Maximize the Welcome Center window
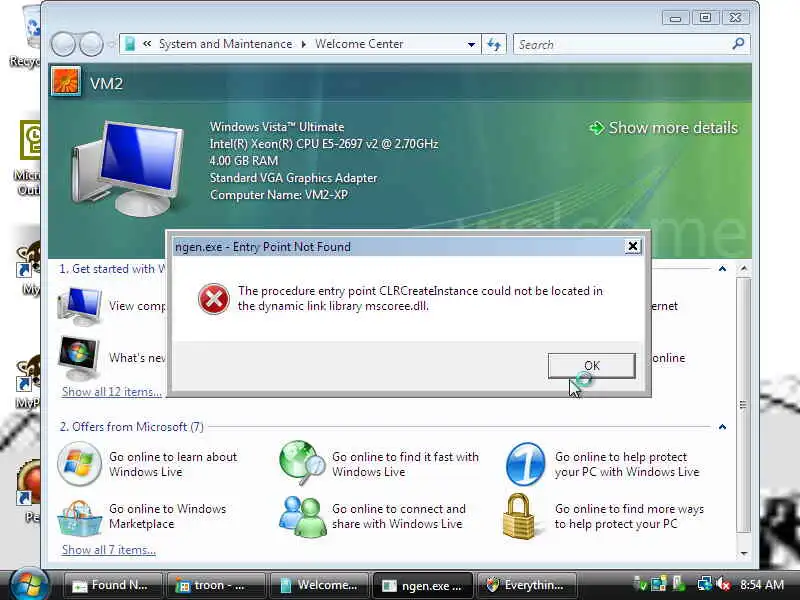This screenshot has width=800, height=600. (x=705, y=18)
